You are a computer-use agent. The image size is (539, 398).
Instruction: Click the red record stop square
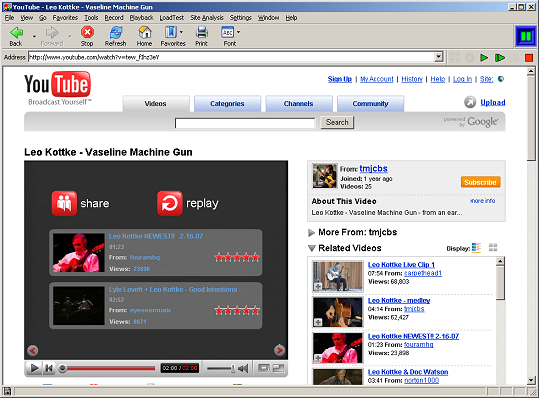click(x=529, y=57)
